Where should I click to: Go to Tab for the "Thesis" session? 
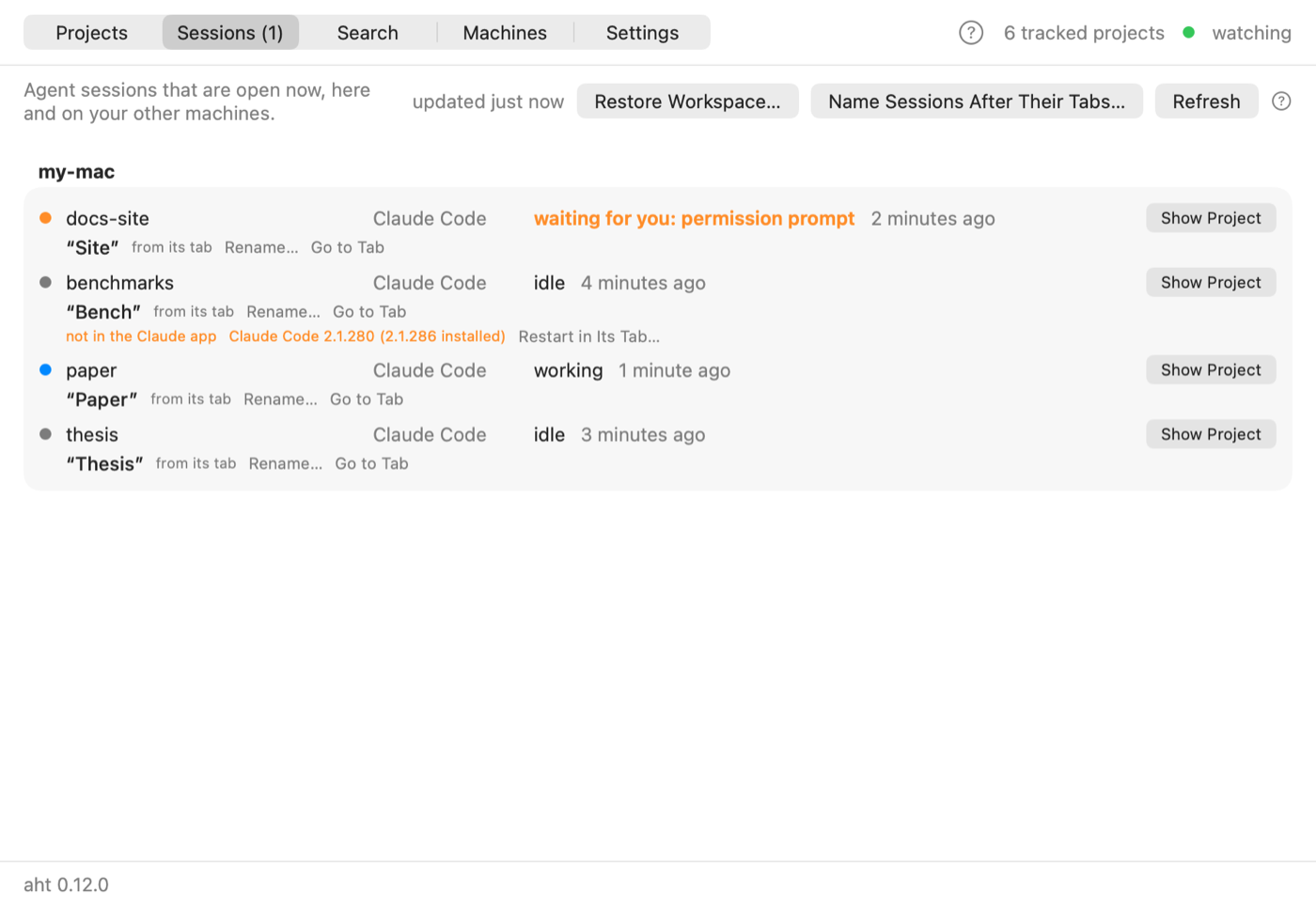point(371,463)
